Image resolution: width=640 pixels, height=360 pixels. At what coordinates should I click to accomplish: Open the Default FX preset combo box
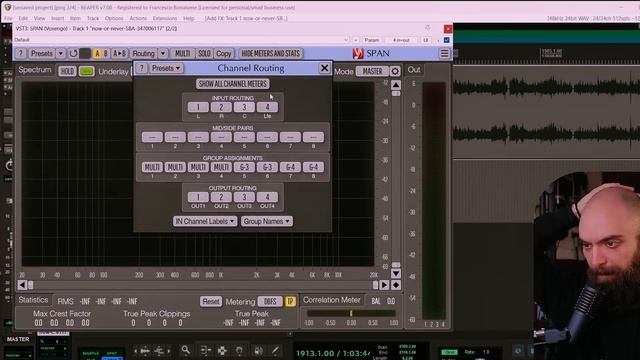click(x=182, y=40)
